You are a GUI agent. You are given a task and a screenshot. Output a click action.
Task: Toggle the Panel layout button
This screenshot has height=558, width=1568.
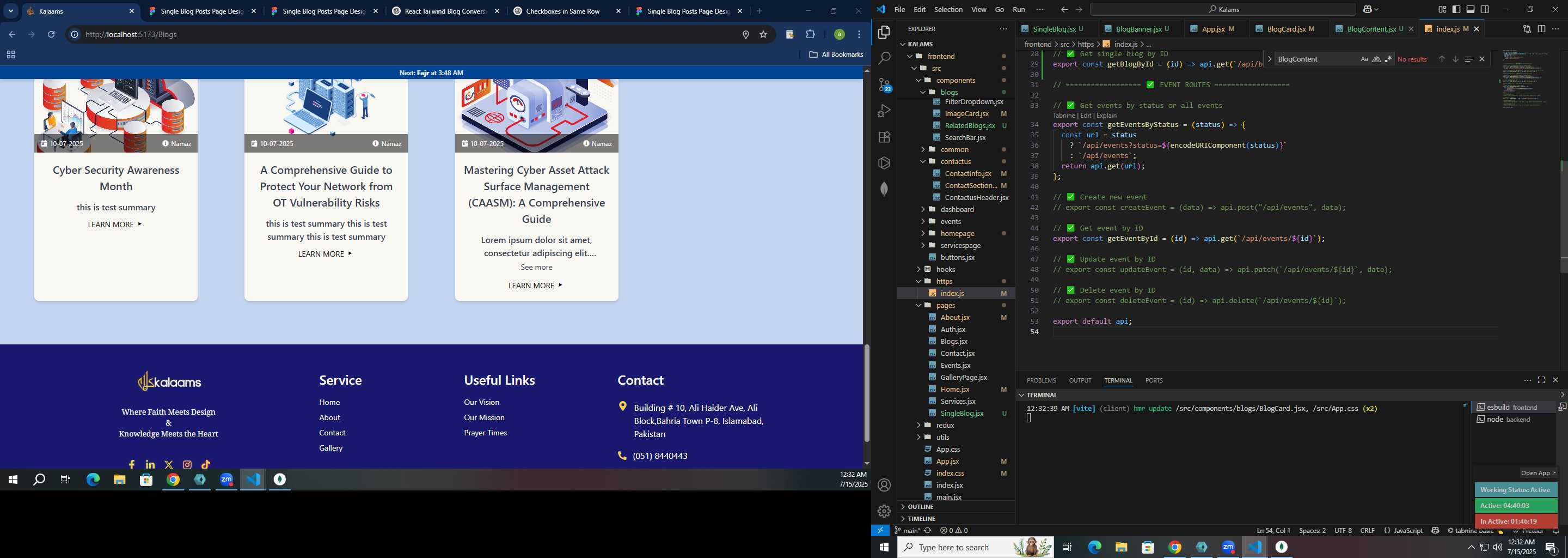pos(1471,10)
